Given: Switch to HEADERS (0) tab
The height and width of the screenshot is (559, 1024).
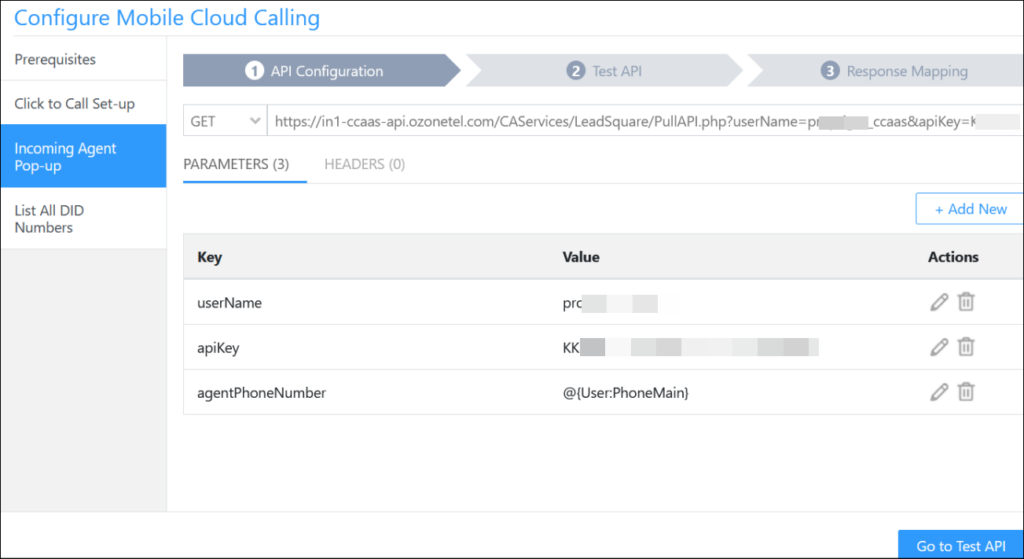Looking at the screenshot, I should 364,164.
